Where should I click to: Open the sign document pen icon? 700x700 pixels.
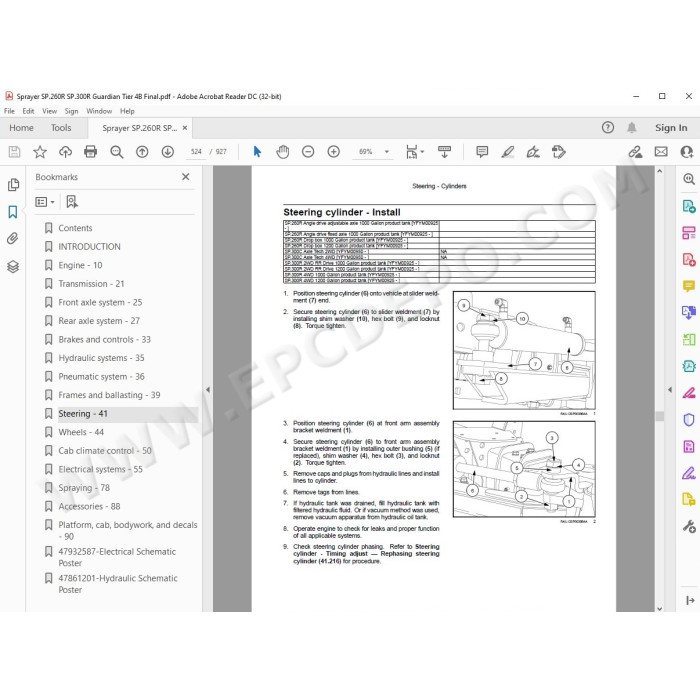coord(533,152)
